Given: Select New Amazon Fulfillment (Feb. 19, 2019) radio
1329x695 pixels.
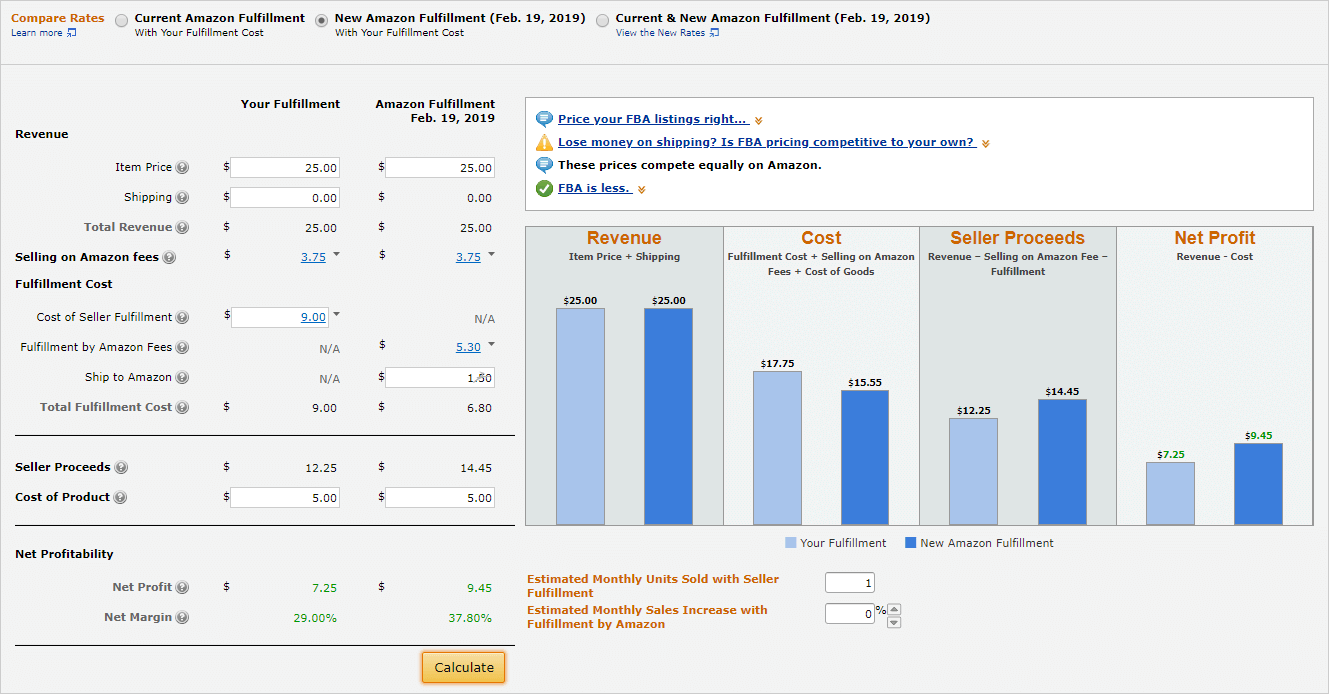Looking at the screenshot, I should 322,20.
